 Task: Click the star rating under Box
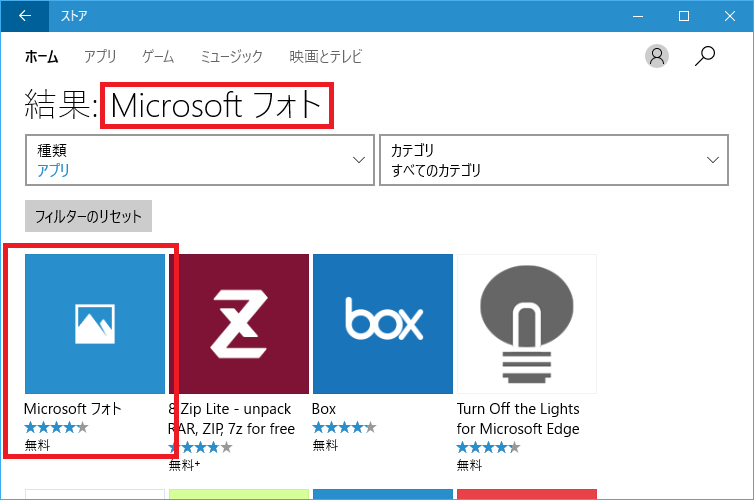(x=344, y=427)
